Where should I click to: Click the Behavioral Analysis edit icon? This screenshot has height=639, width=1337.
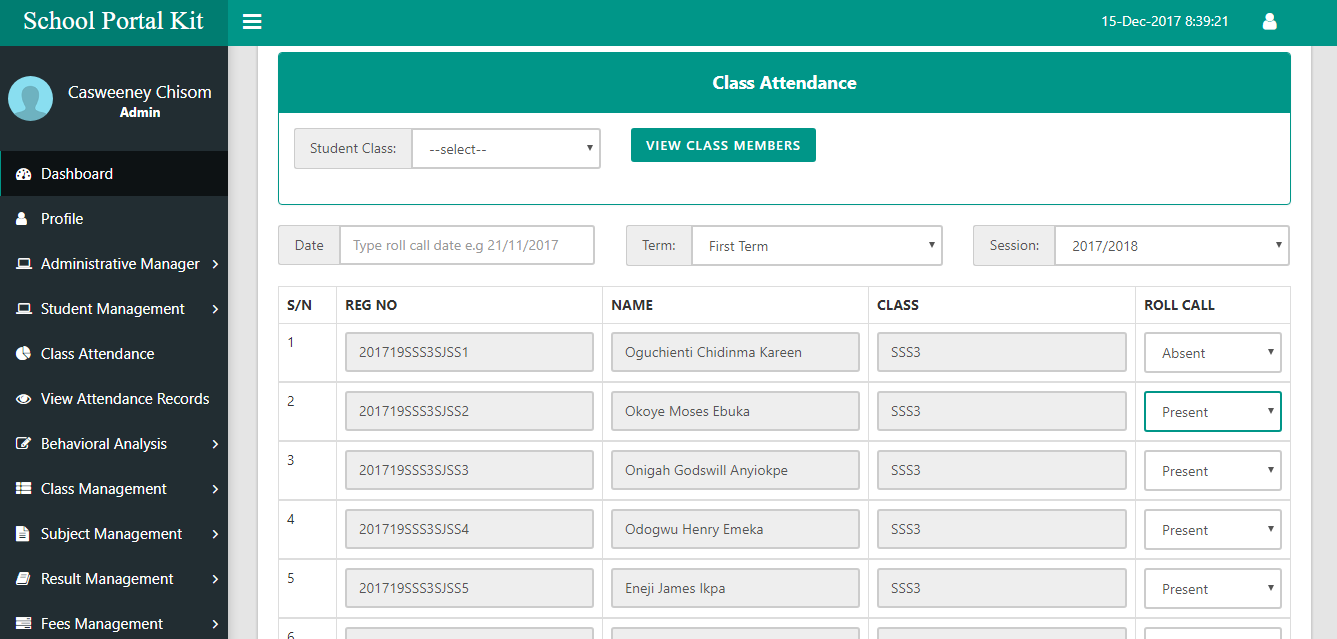tap(24, 444)
